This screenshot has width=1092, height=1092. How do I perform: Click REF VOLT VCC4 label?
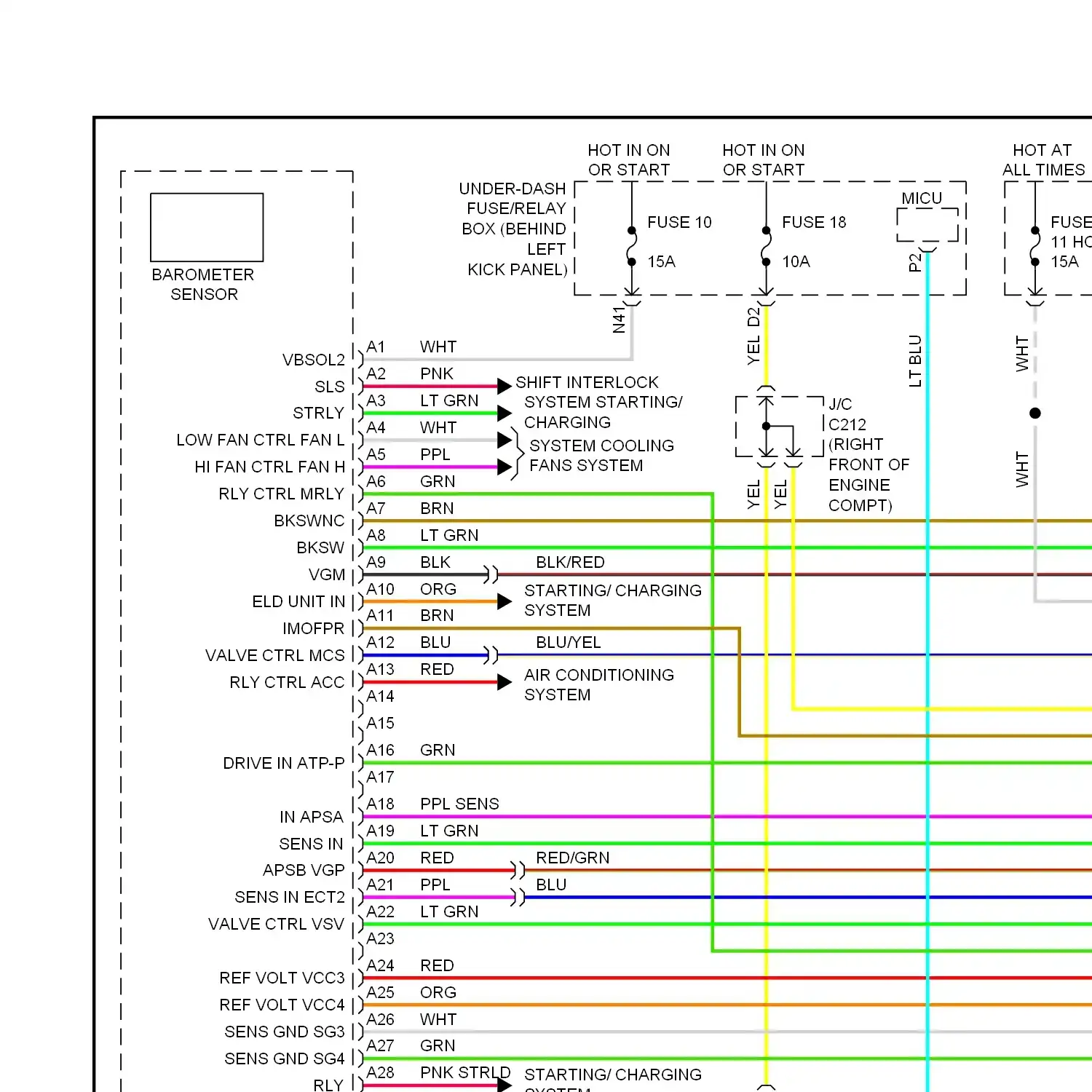(x=282, y=1005)
